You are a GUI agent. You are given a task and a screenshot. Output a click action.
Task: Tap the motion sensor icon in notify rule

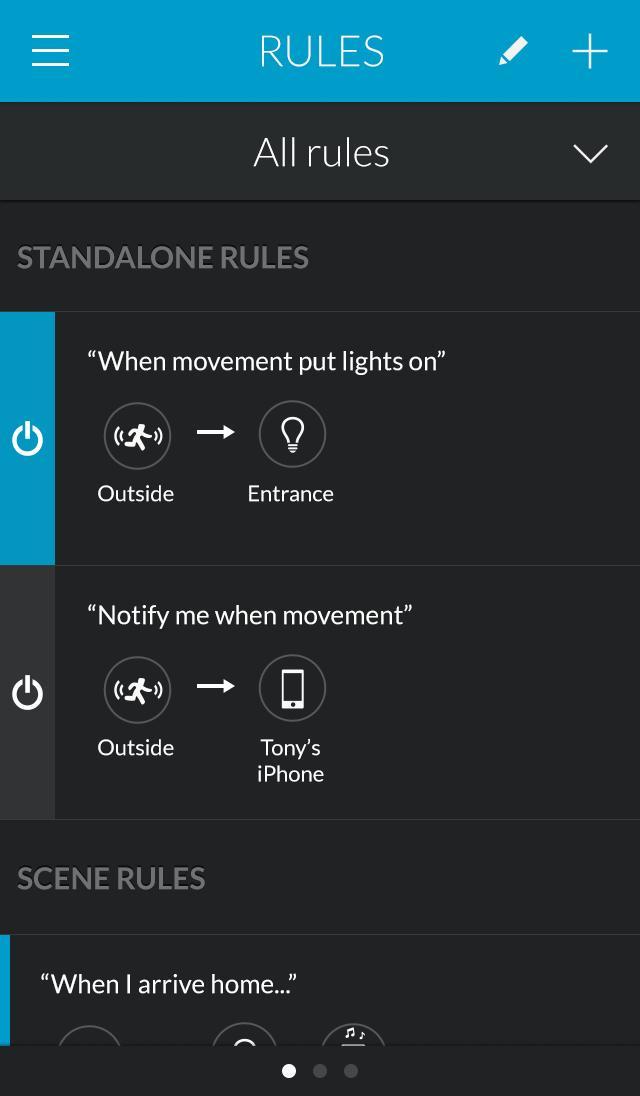point(137,689)
